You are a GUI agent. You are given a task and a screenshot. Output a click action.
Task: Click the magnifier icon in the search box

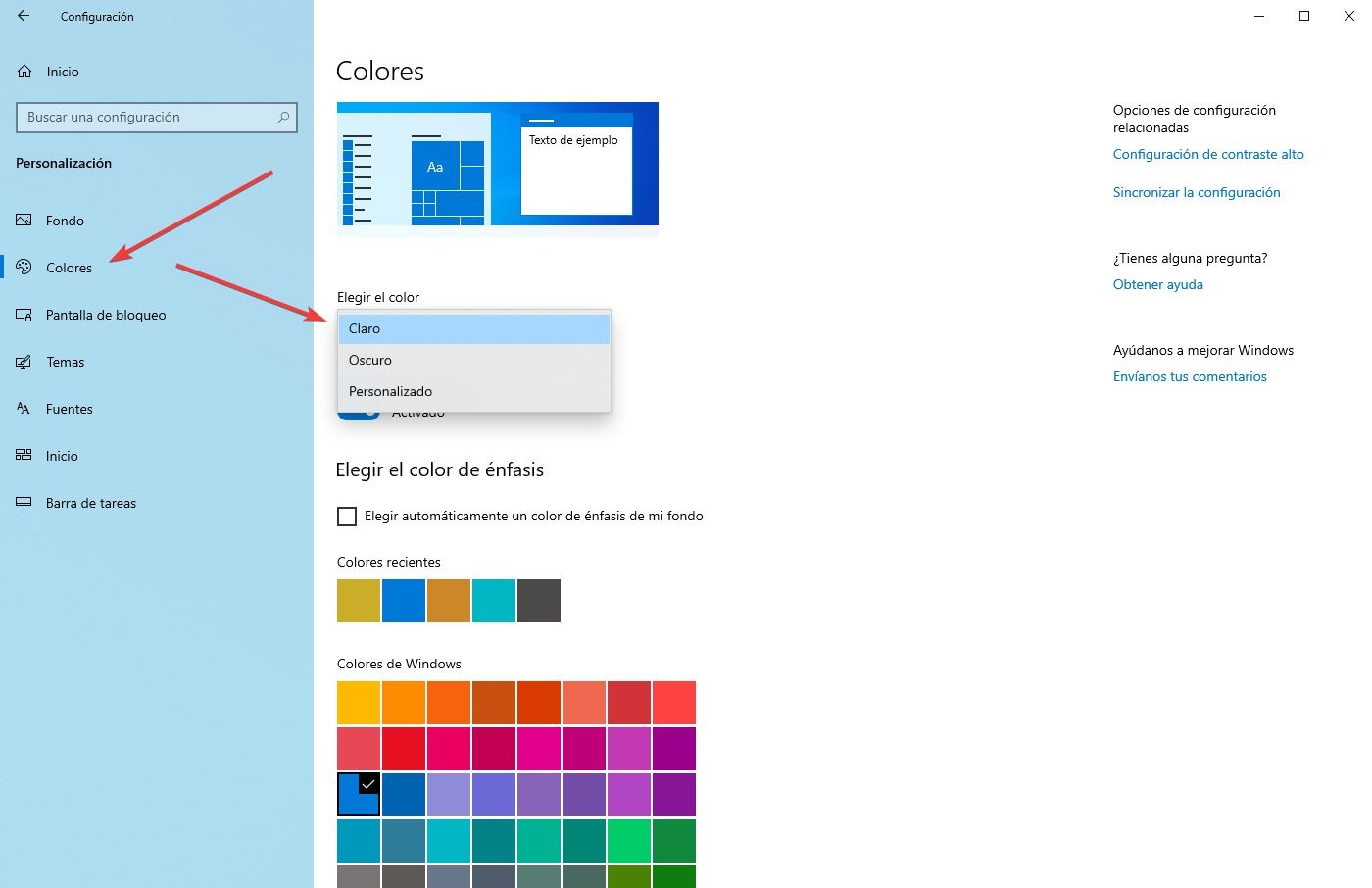[x=283, y=117]
